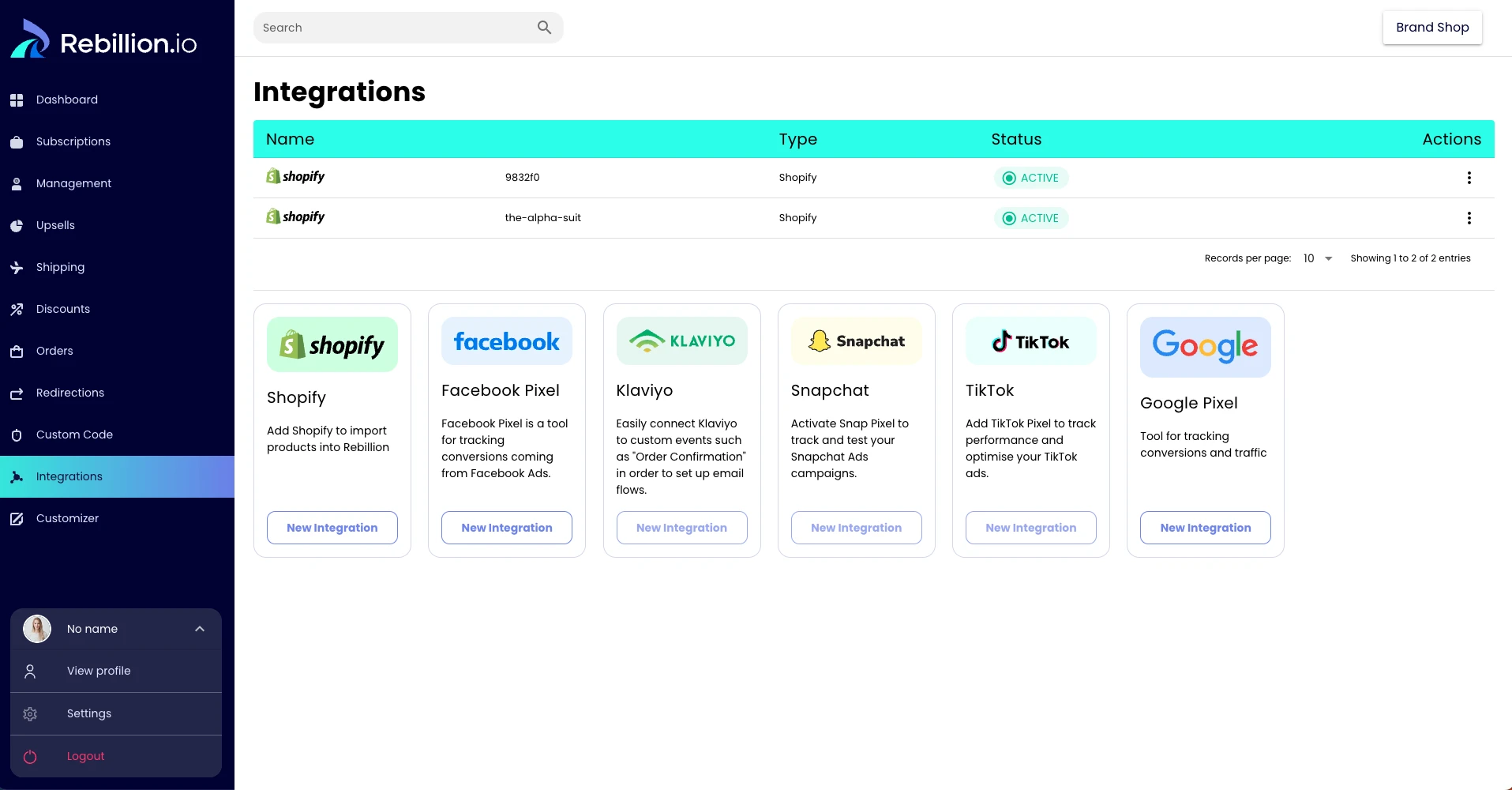Open Custom Code page
This screenshot has width=1512, height=790.
tap(117, 434)
